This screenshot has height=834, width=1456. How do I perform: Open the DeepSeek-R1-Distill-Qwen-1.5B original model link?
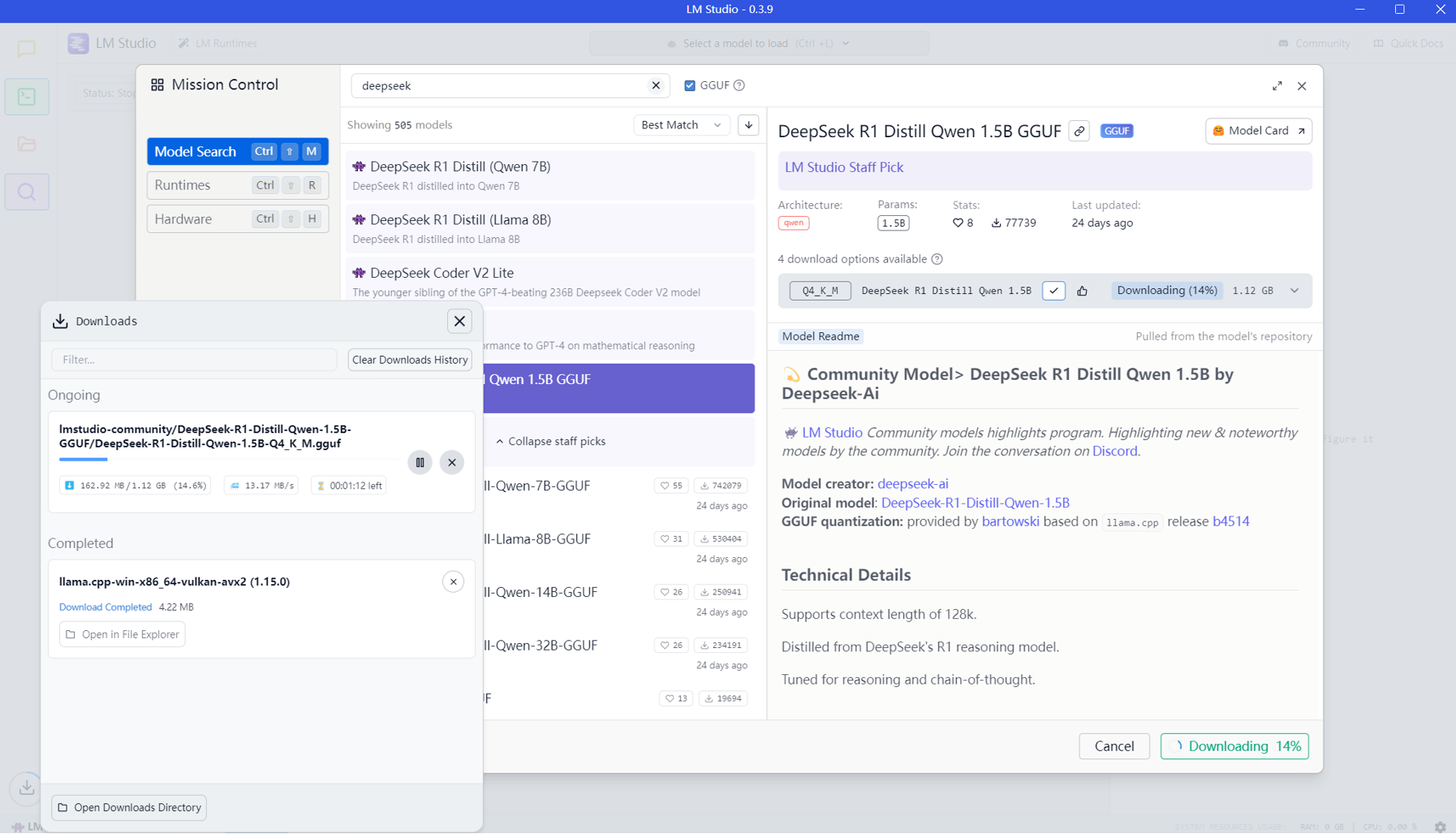tap(975, 503)
